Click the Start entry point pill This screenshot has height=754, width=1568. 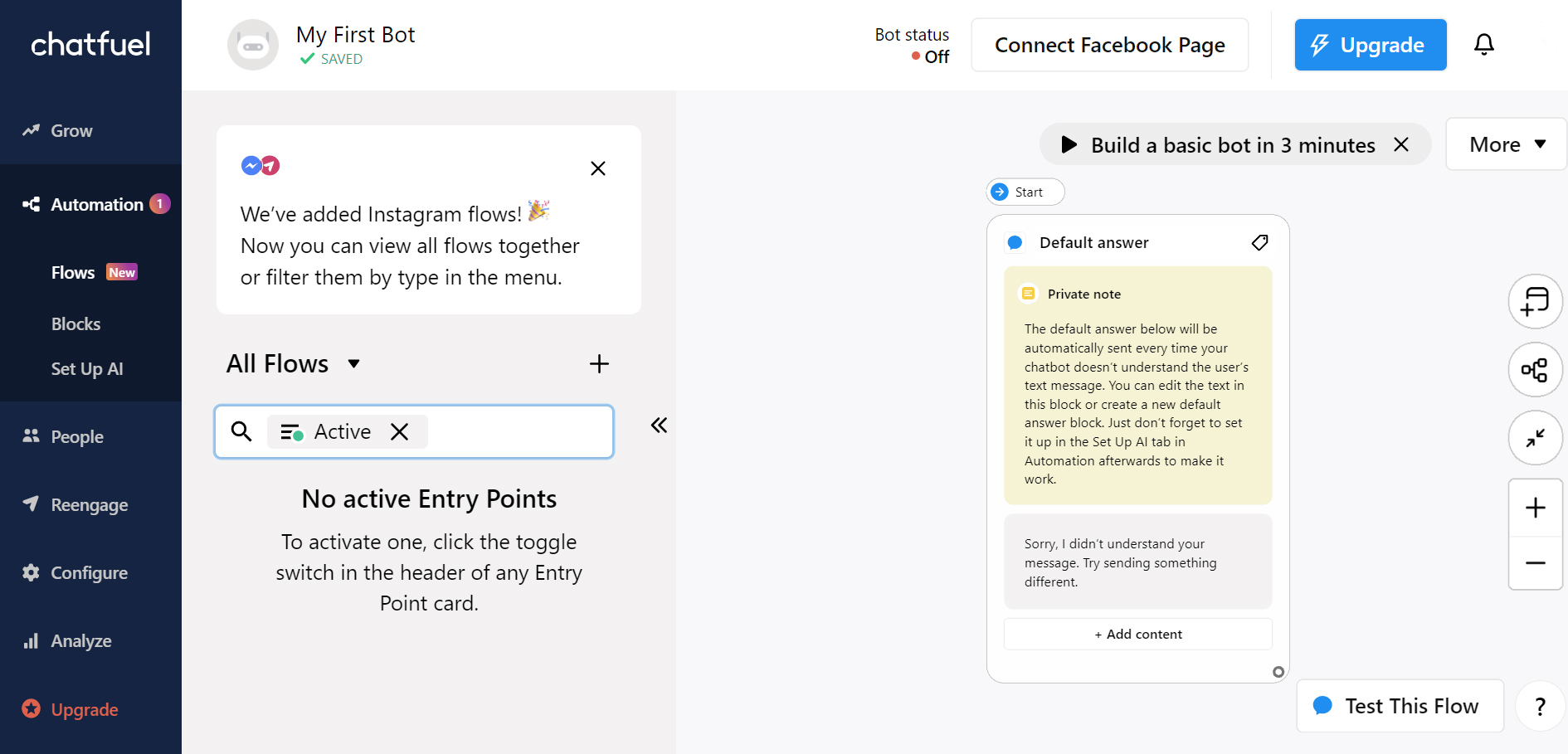[x=1025, y=192]
